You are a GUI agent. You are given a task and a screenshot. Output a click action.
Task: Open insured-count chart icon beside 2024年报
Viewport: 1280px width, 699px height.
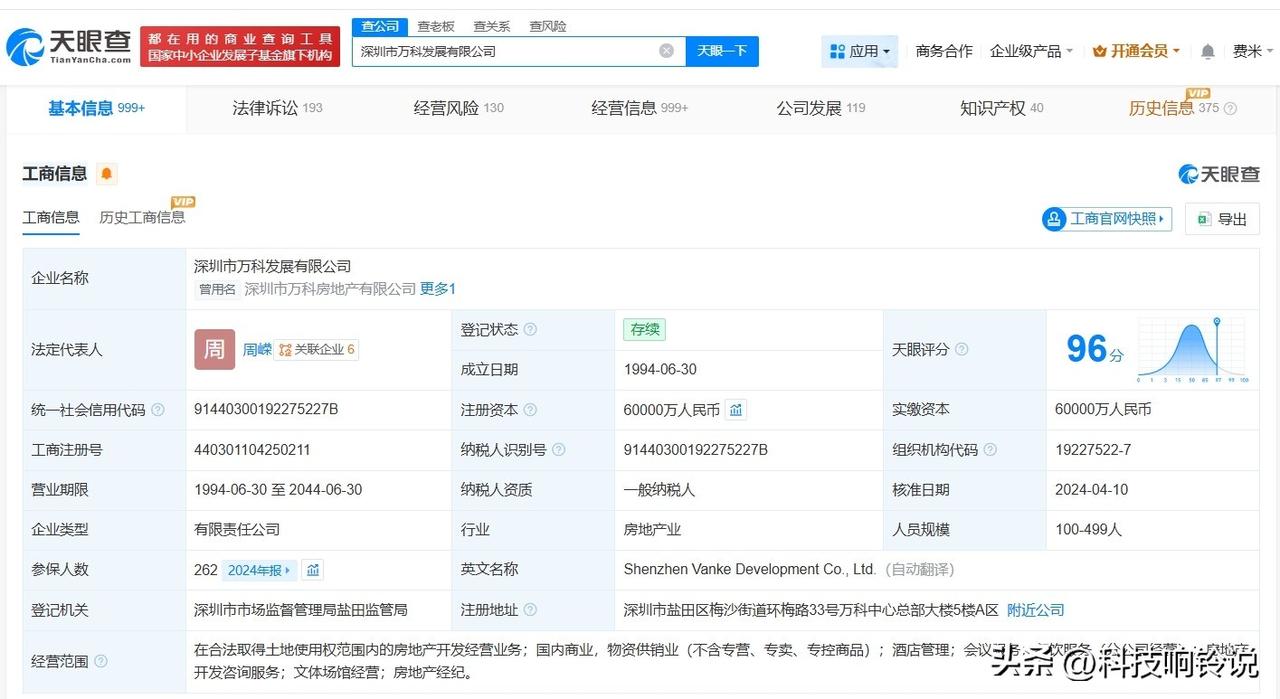[313, 570]
